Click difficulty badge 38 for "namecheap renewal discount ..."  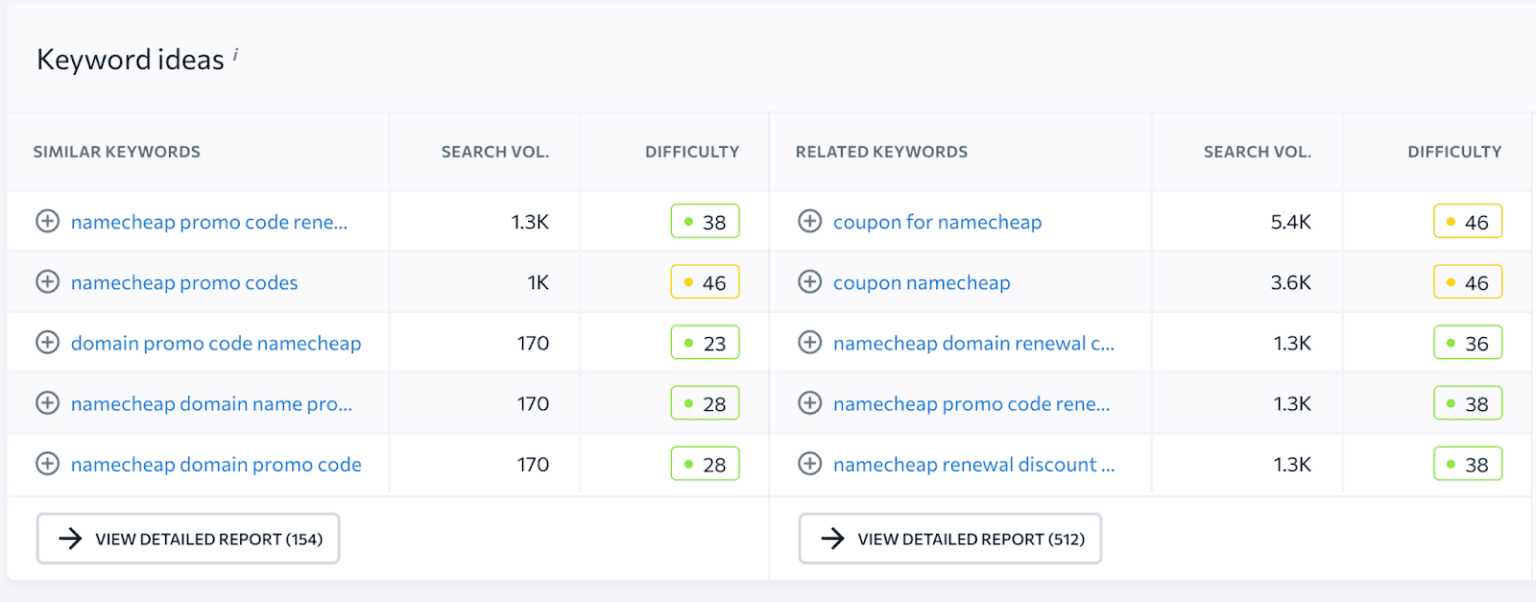point(1468,464)
